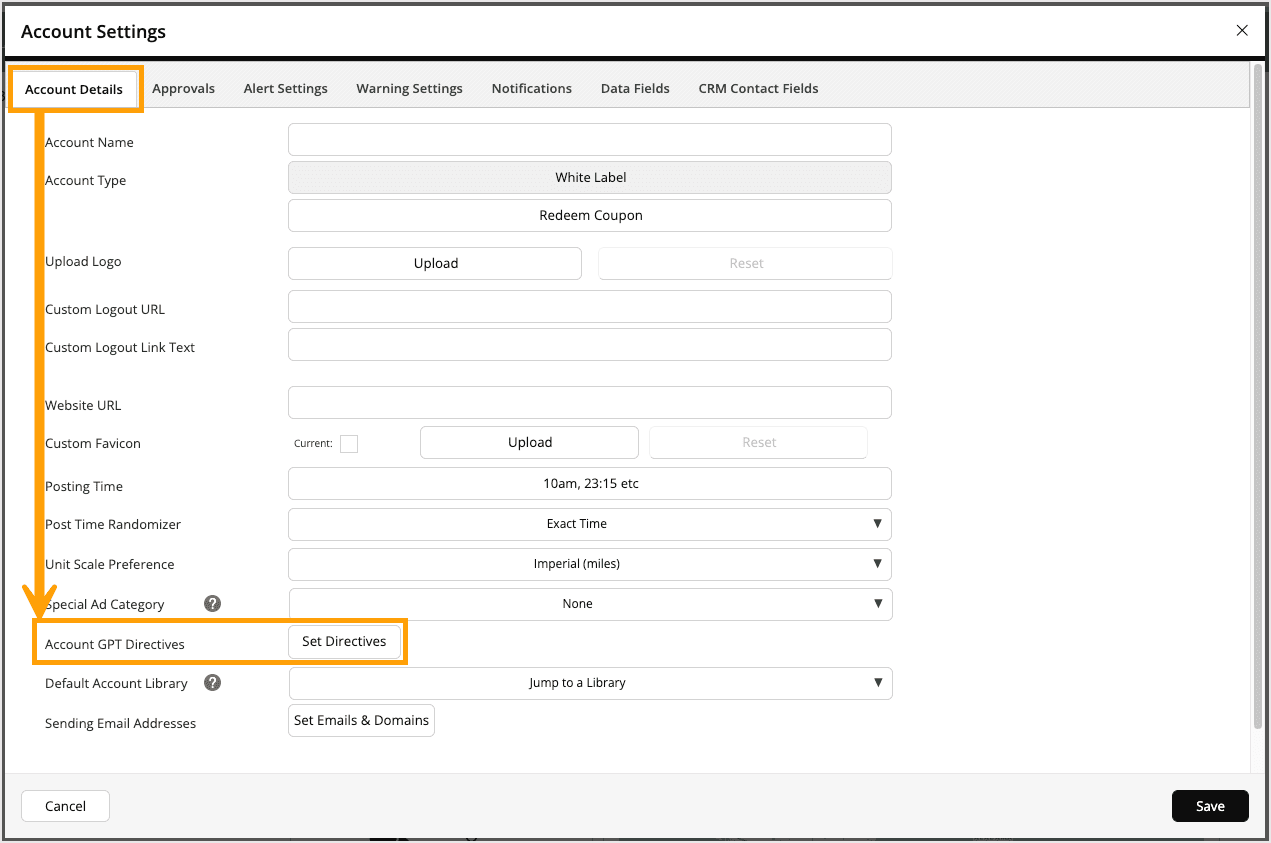Click Set Emails & Domains button
Screen dimensions: 1271x843
point(361,721)
